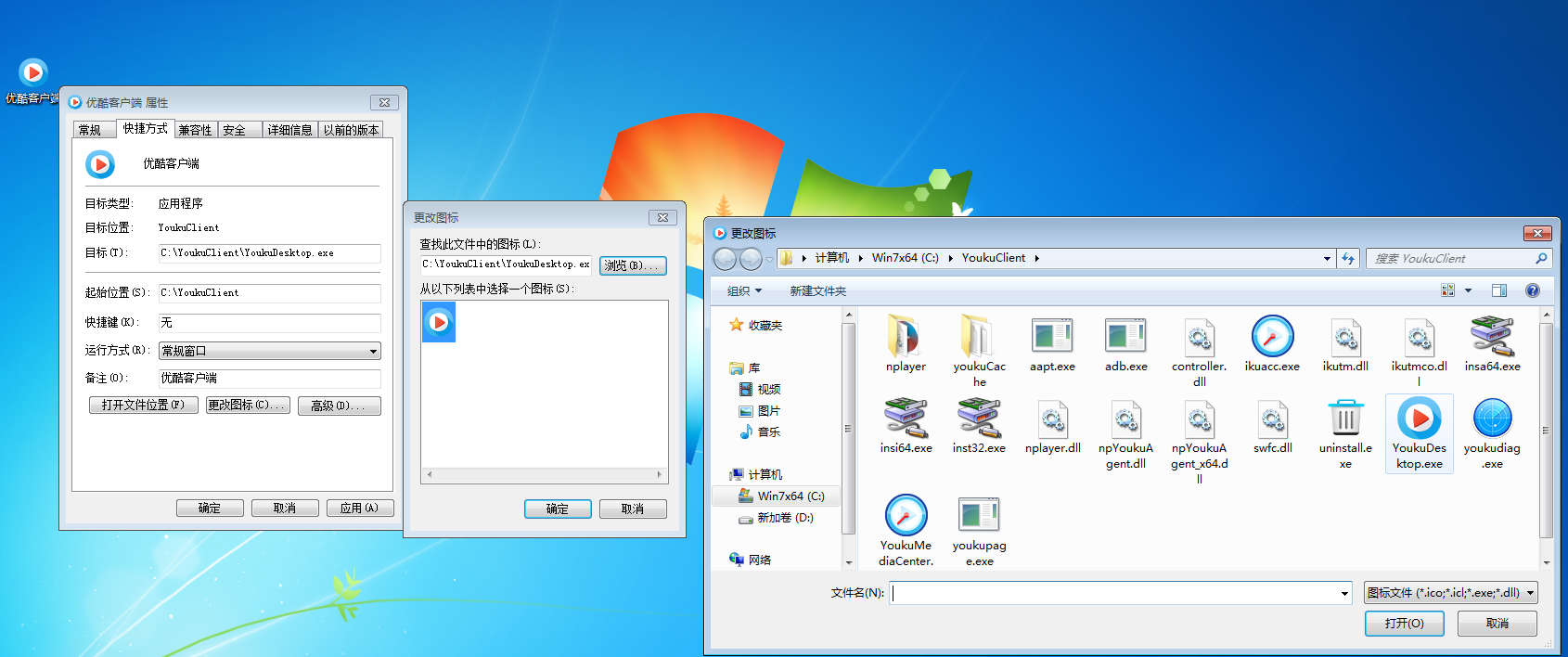Select aapt.exe file icon
Screen dimensions: 1568x657
pyautogui.click(x=1052, y=336)
